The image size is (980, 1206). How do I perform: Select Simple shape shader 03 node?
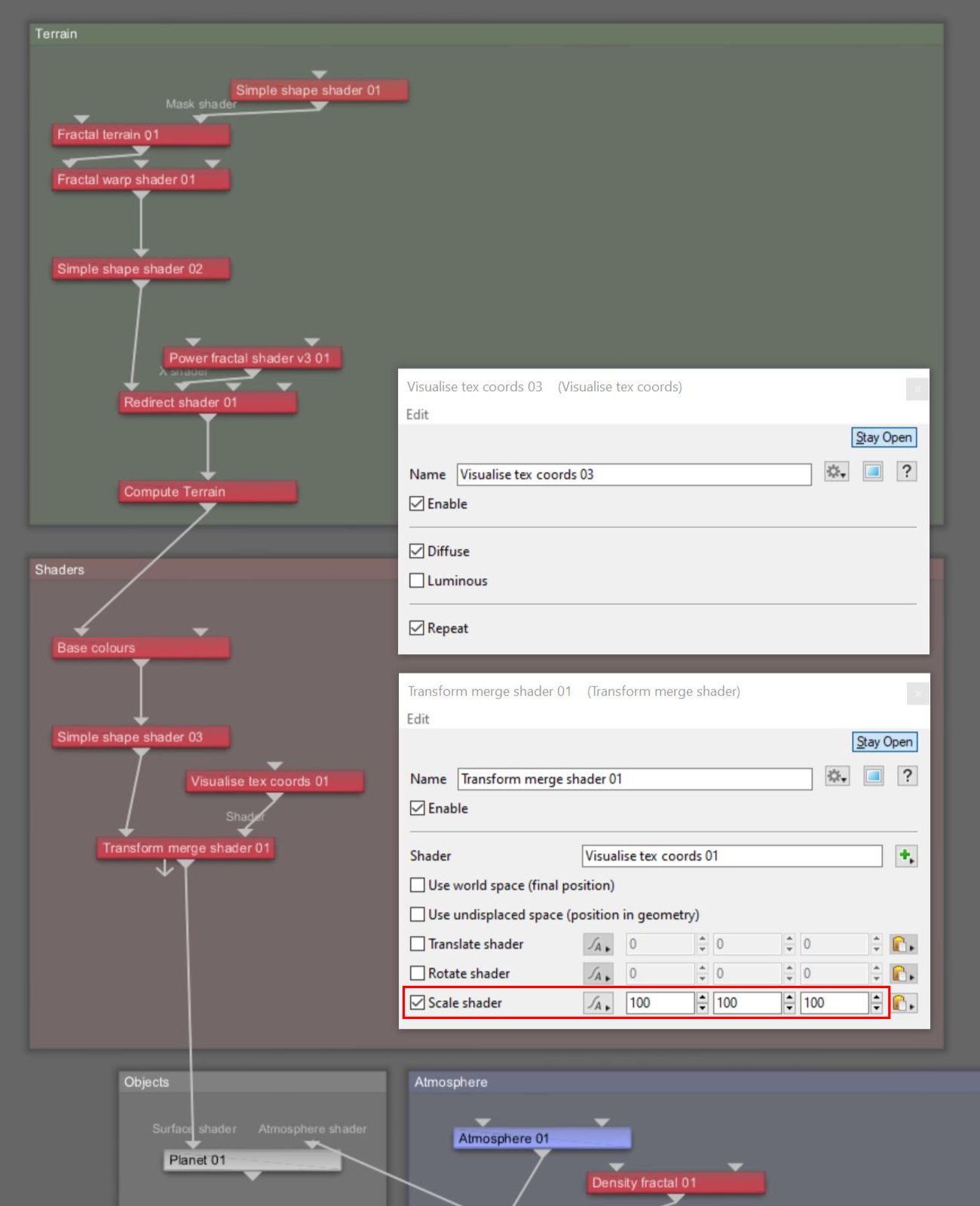(x=141, y=737)
